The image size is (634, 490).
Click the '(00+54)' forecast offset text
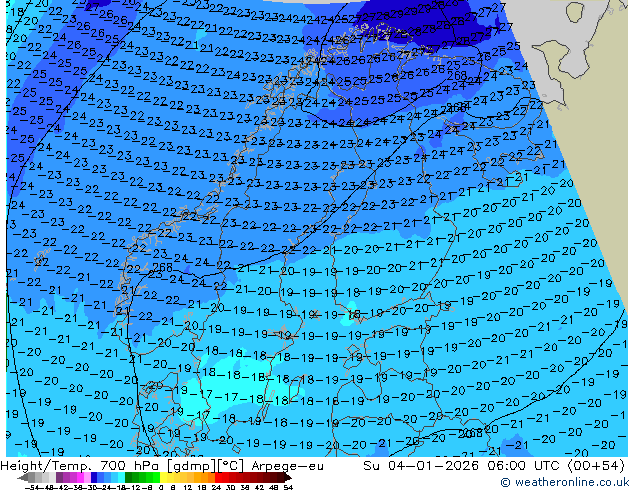coord(596,466)
